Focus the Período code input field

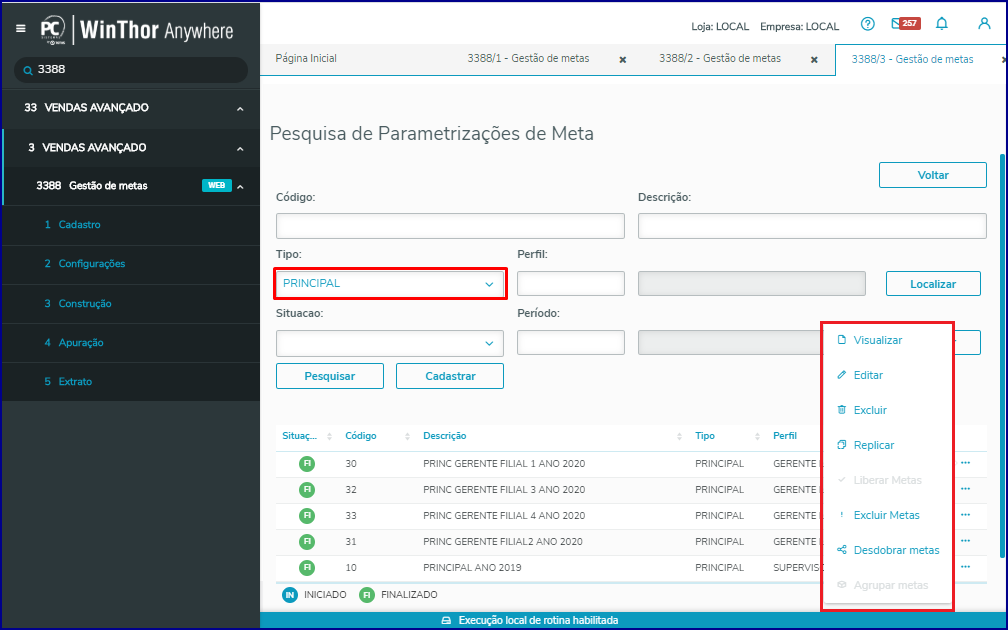[571, 343]
